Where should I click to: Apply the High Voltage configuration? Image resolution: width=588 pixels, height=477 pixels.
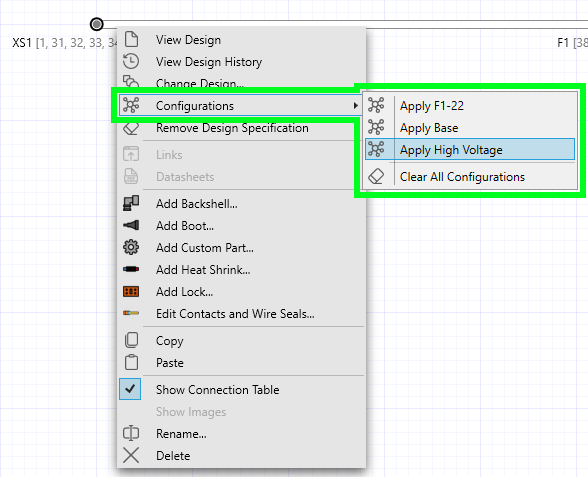[x=470, y=149]
